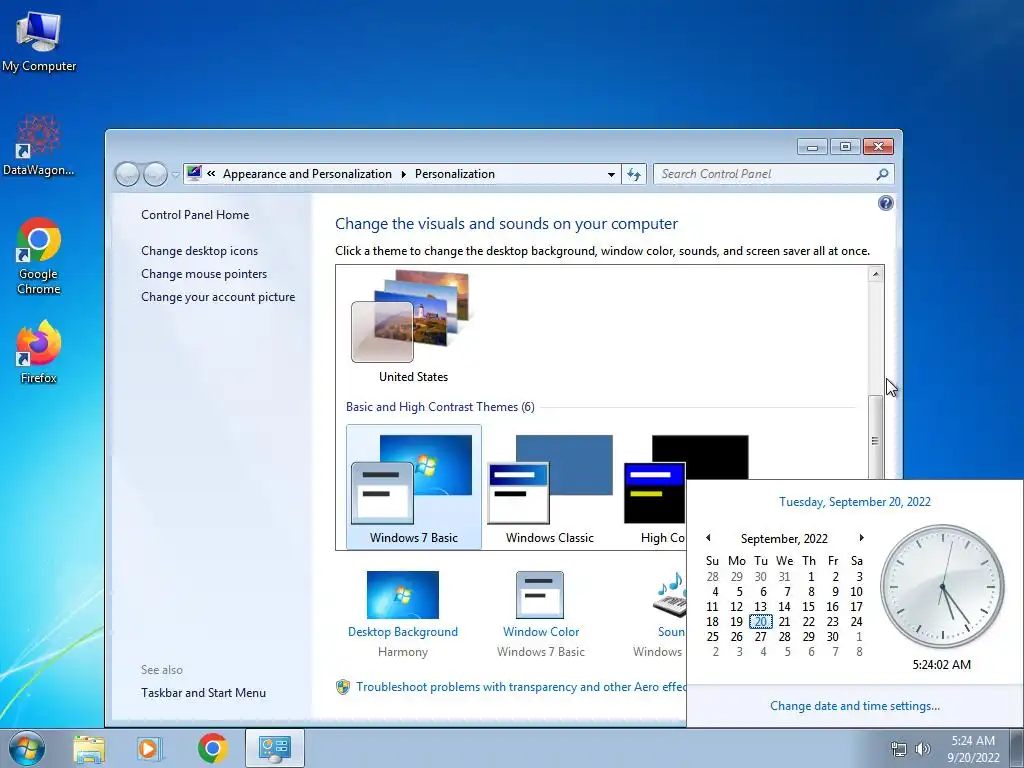
Task: Click the search magnifier in Control Panel
Action: coord(882,174)
